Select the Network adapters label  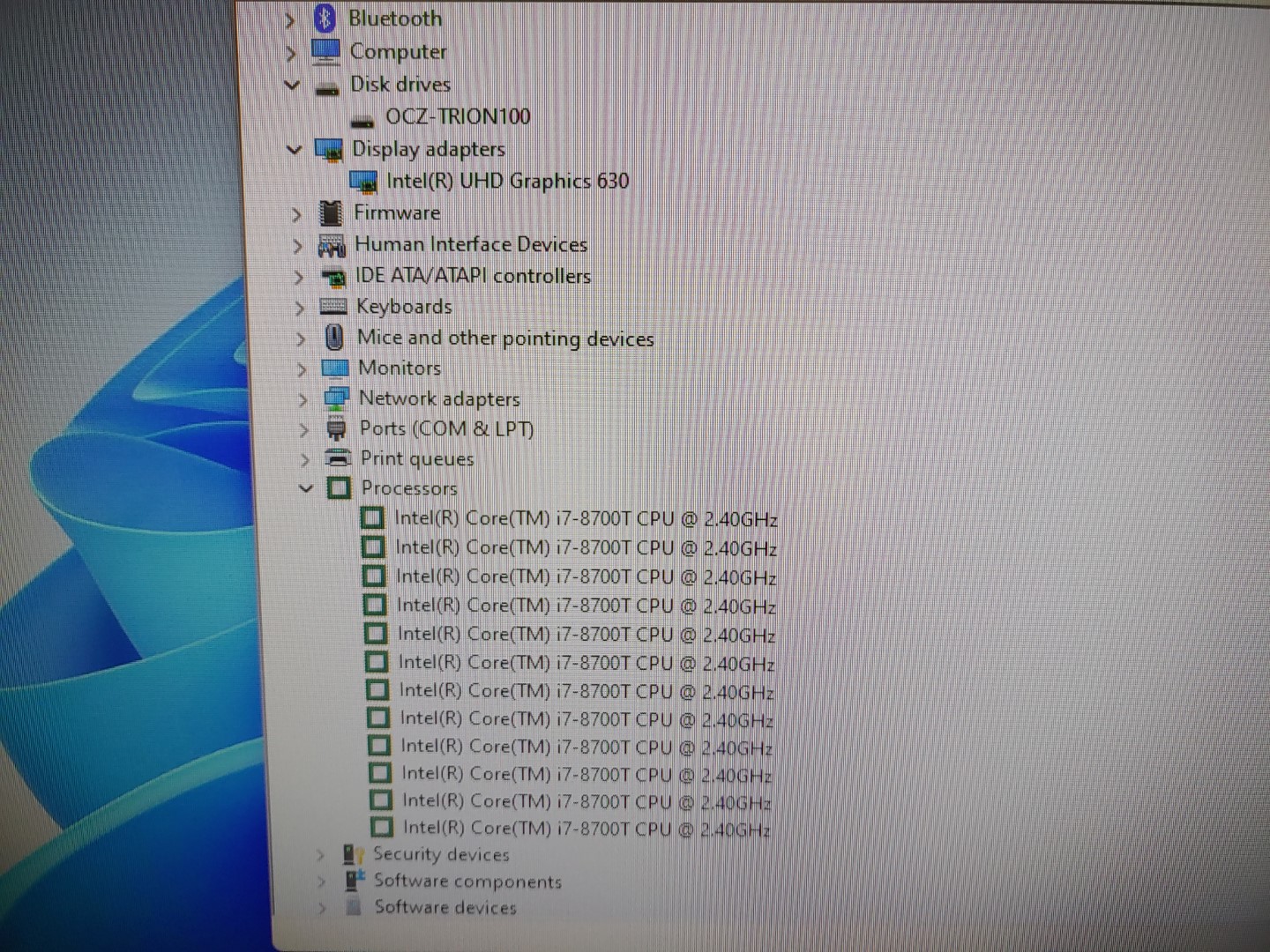pyautogui.click(x=439, y=398)
